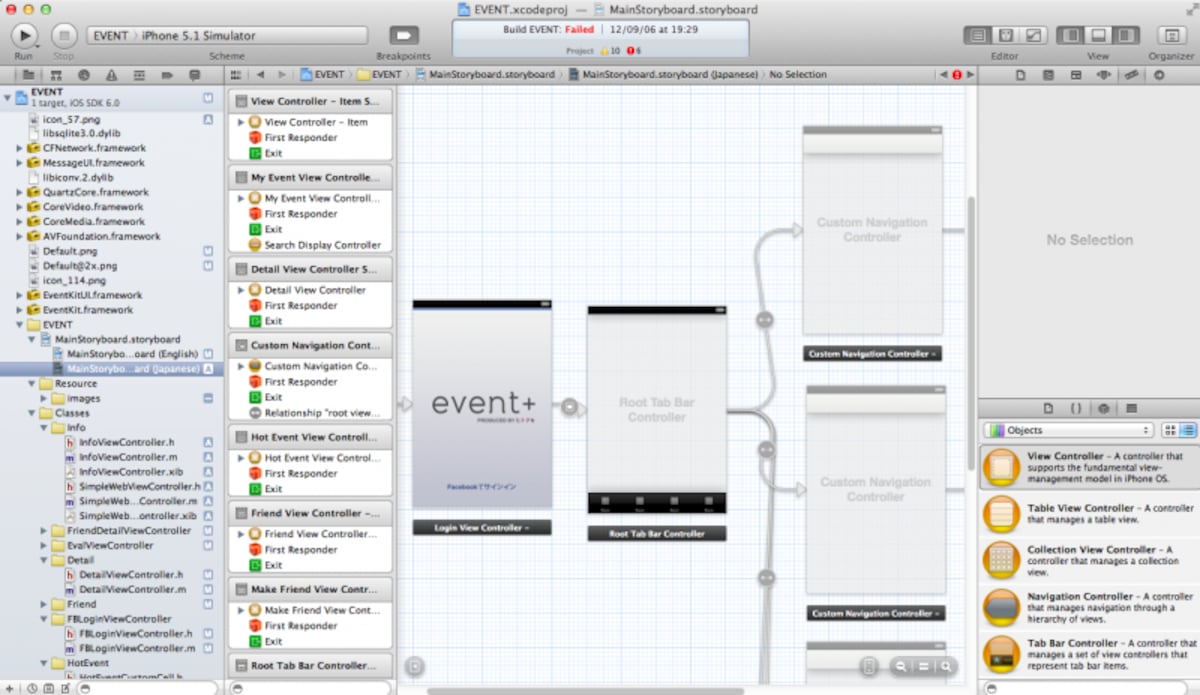Show the Debug area
This screenshot has width=1200, height=695.
click(1098, 35)
